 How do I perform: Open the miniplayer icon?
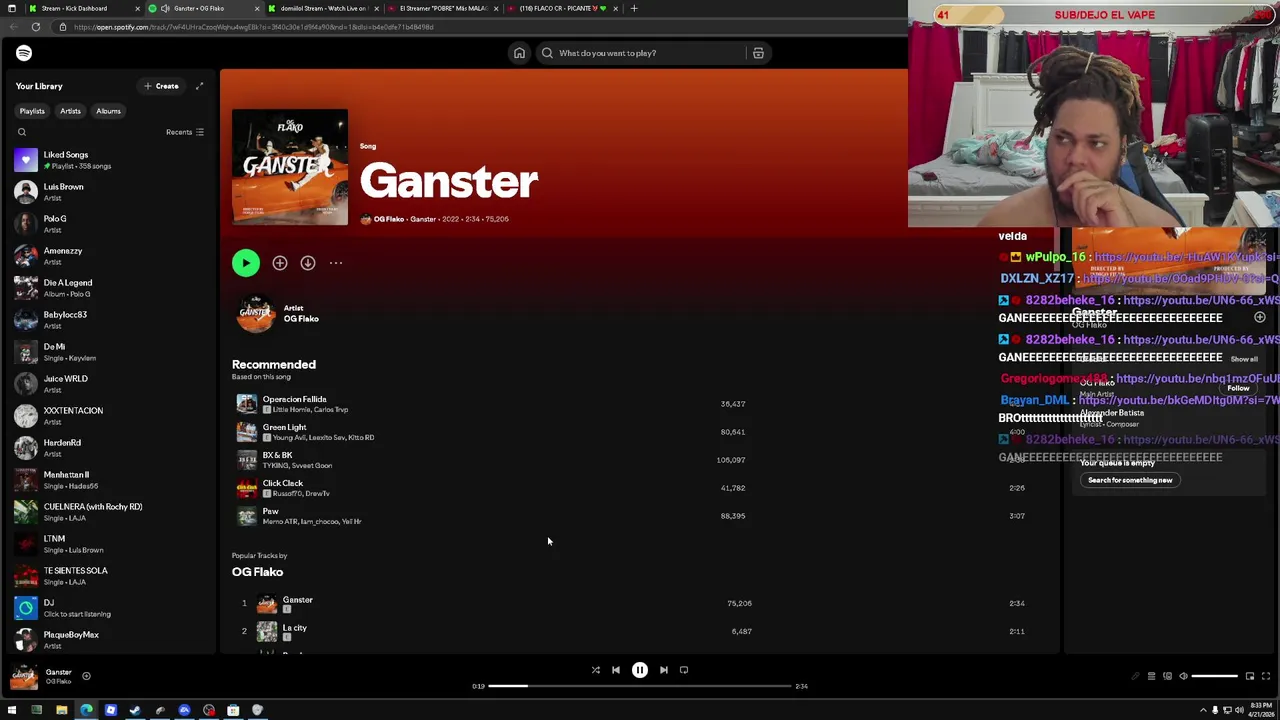pyautogui.click(x=1249, y=676)
